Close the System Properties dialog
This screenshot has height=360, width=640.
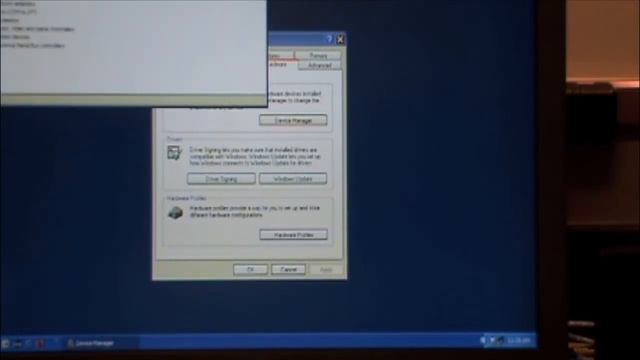tap(340, 39)
